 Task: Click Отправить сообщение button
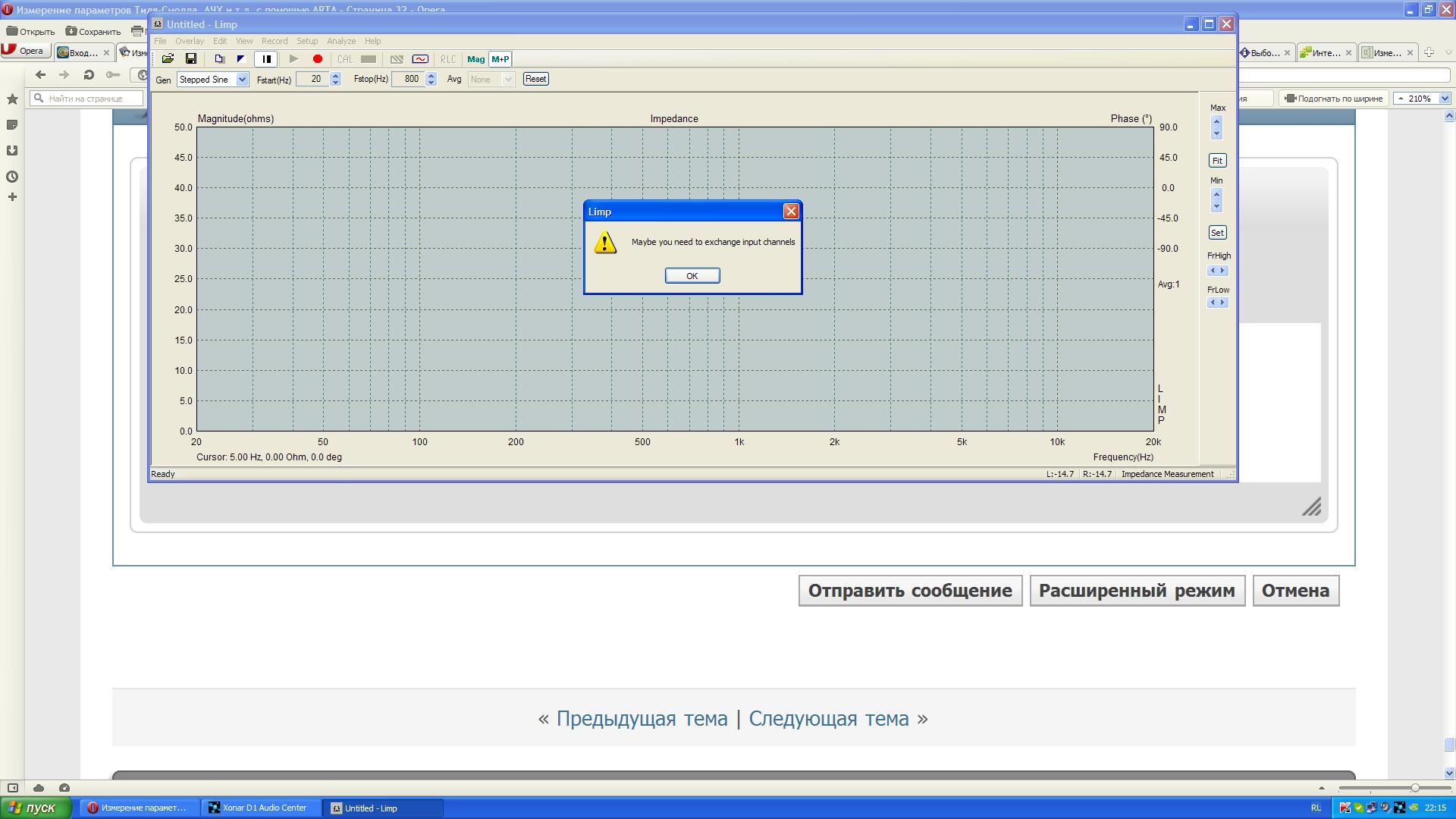(x=910, y=591)
